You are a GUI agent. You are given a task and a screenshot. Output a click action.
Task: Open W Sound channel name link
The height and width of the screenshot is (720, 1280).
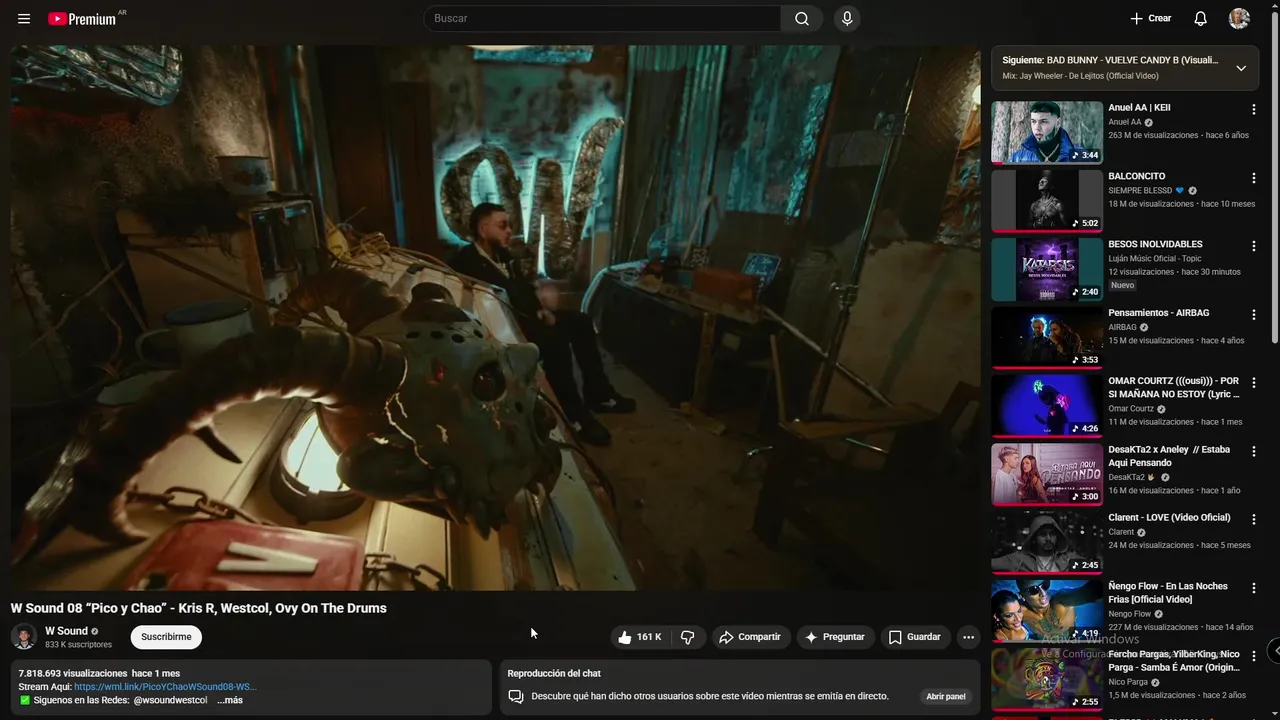click(66, 631)
